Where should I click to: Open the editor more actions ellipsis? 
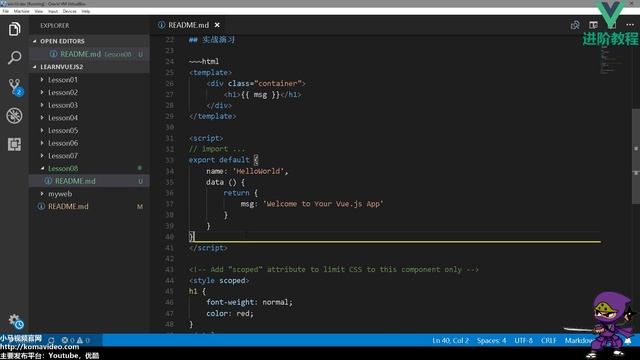[630, 25]
